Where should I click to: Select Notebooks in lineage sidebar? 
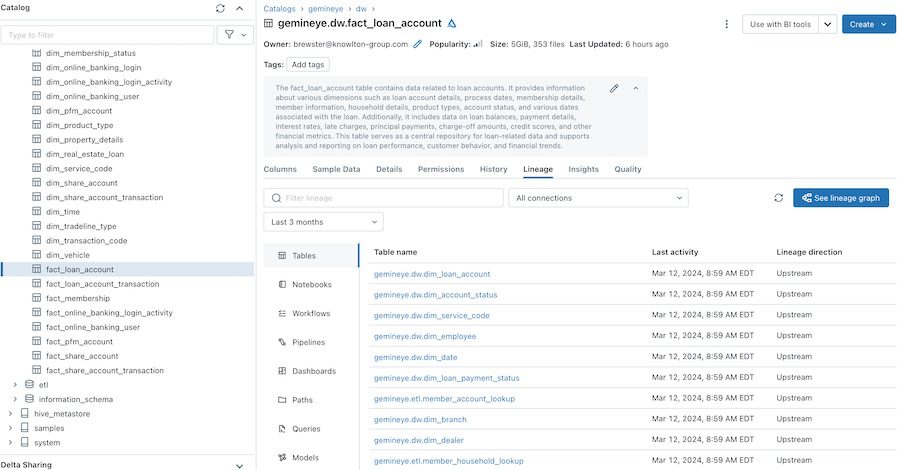(311, 285)
